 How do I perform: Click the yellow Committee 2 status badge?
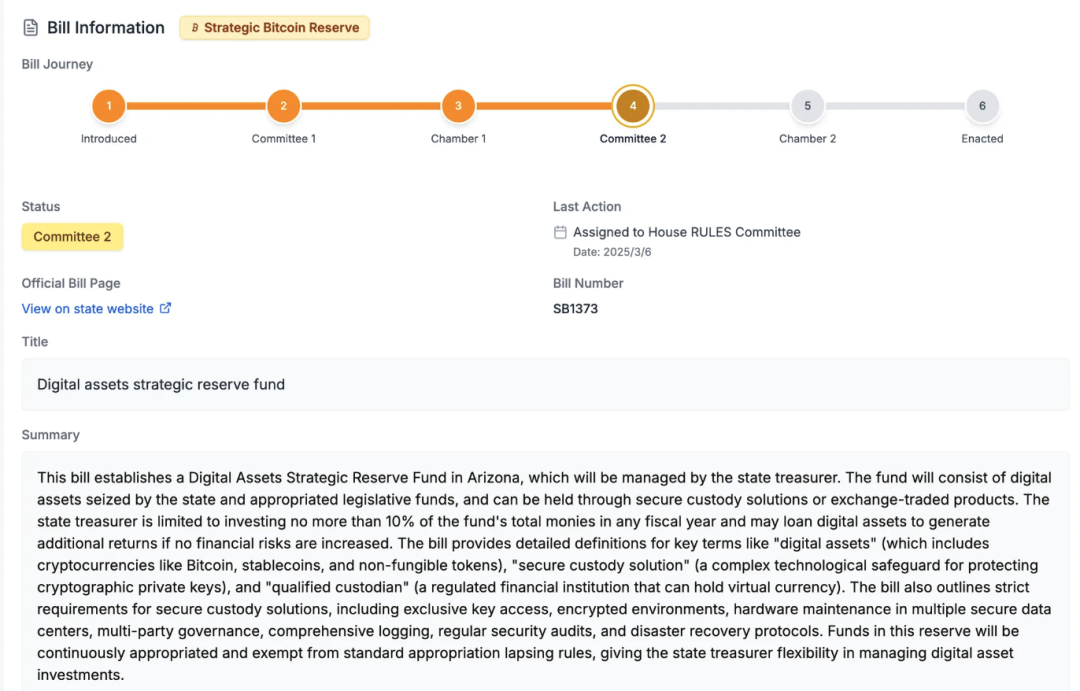(72, 237)
